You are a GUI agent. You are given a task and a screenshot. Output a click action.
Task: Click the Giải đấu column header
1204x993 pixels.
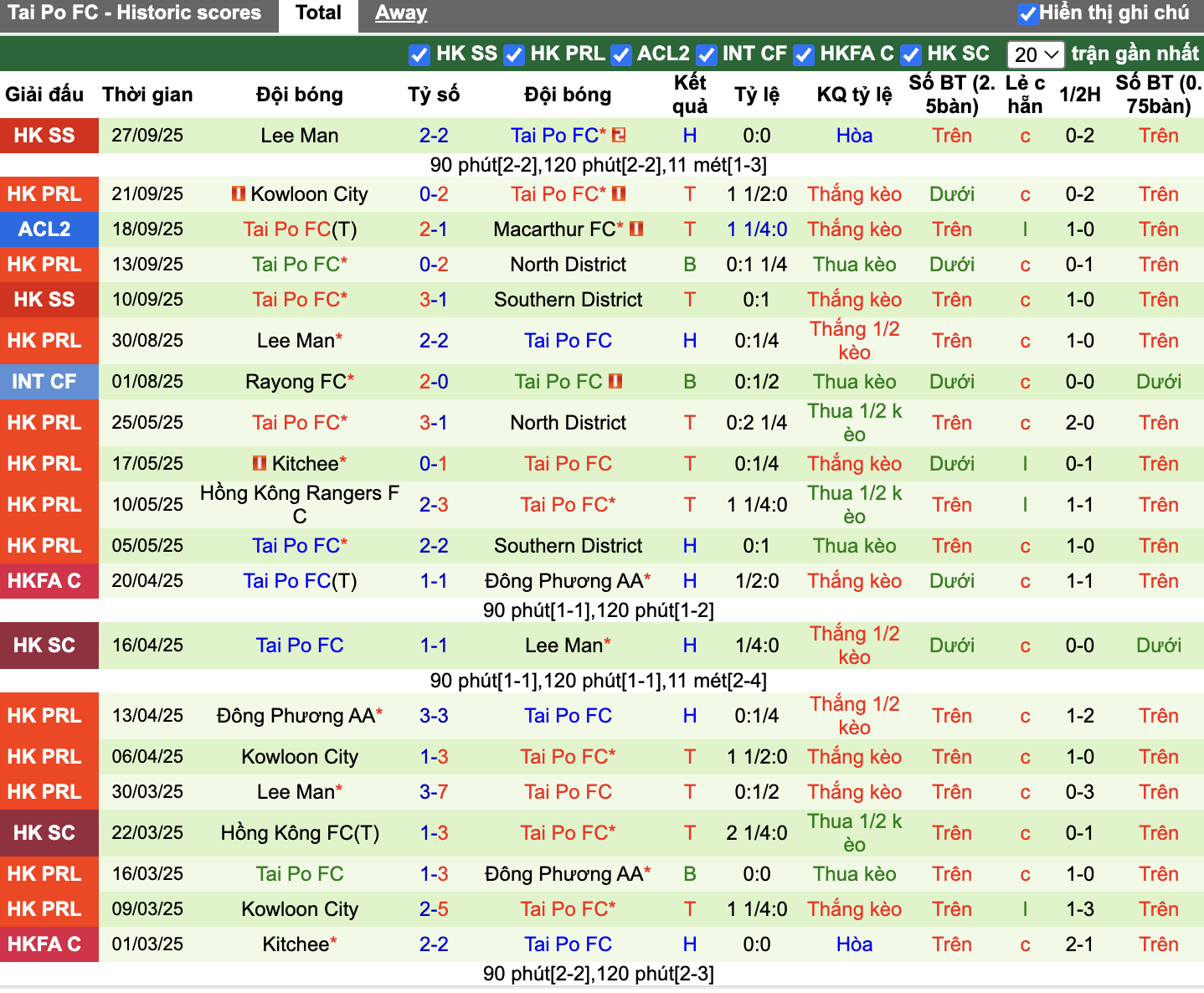pos(44,95)
